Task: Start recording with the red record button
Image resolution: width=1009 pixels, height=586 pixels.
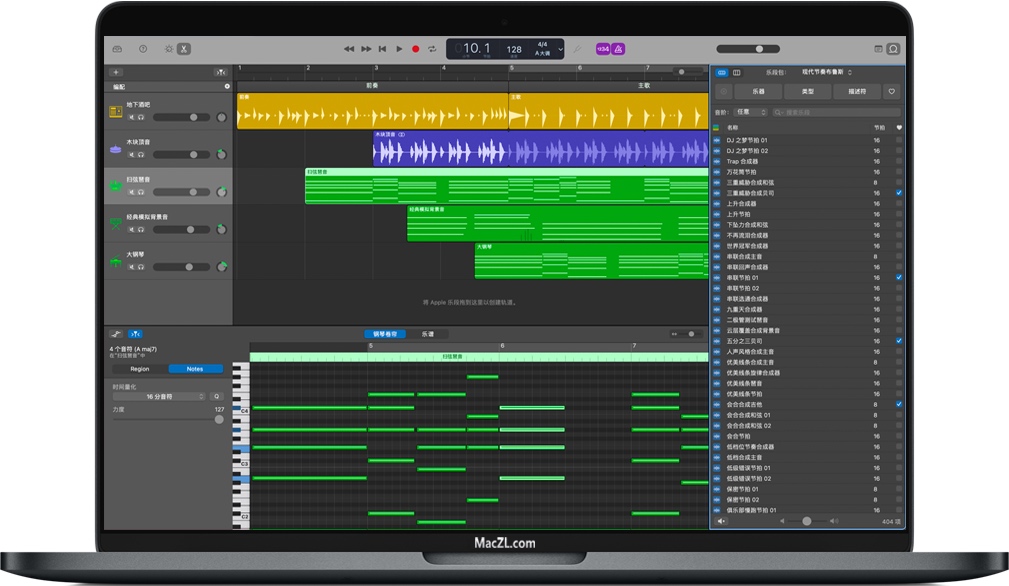Action: [413, 48]
